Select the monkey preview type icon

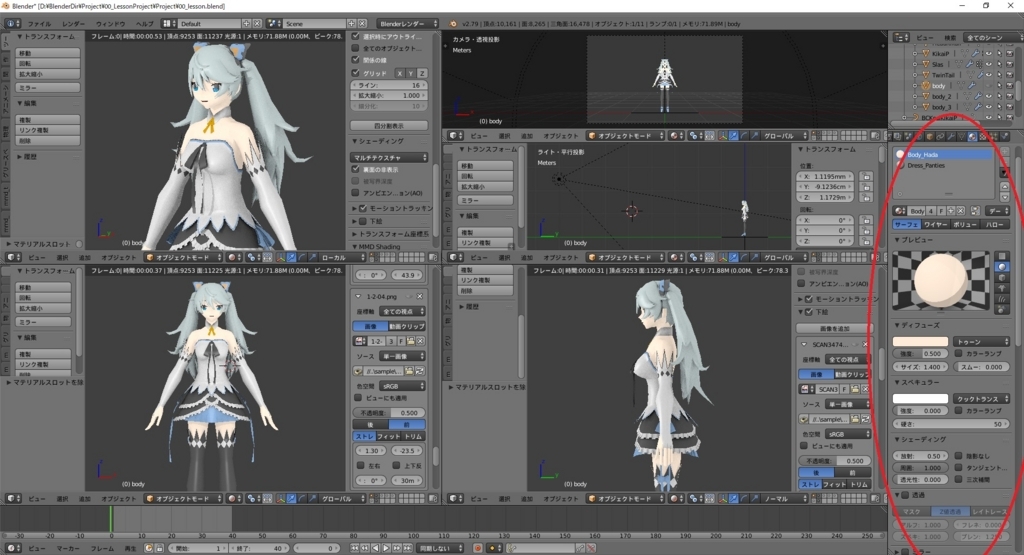(1002, 288)
